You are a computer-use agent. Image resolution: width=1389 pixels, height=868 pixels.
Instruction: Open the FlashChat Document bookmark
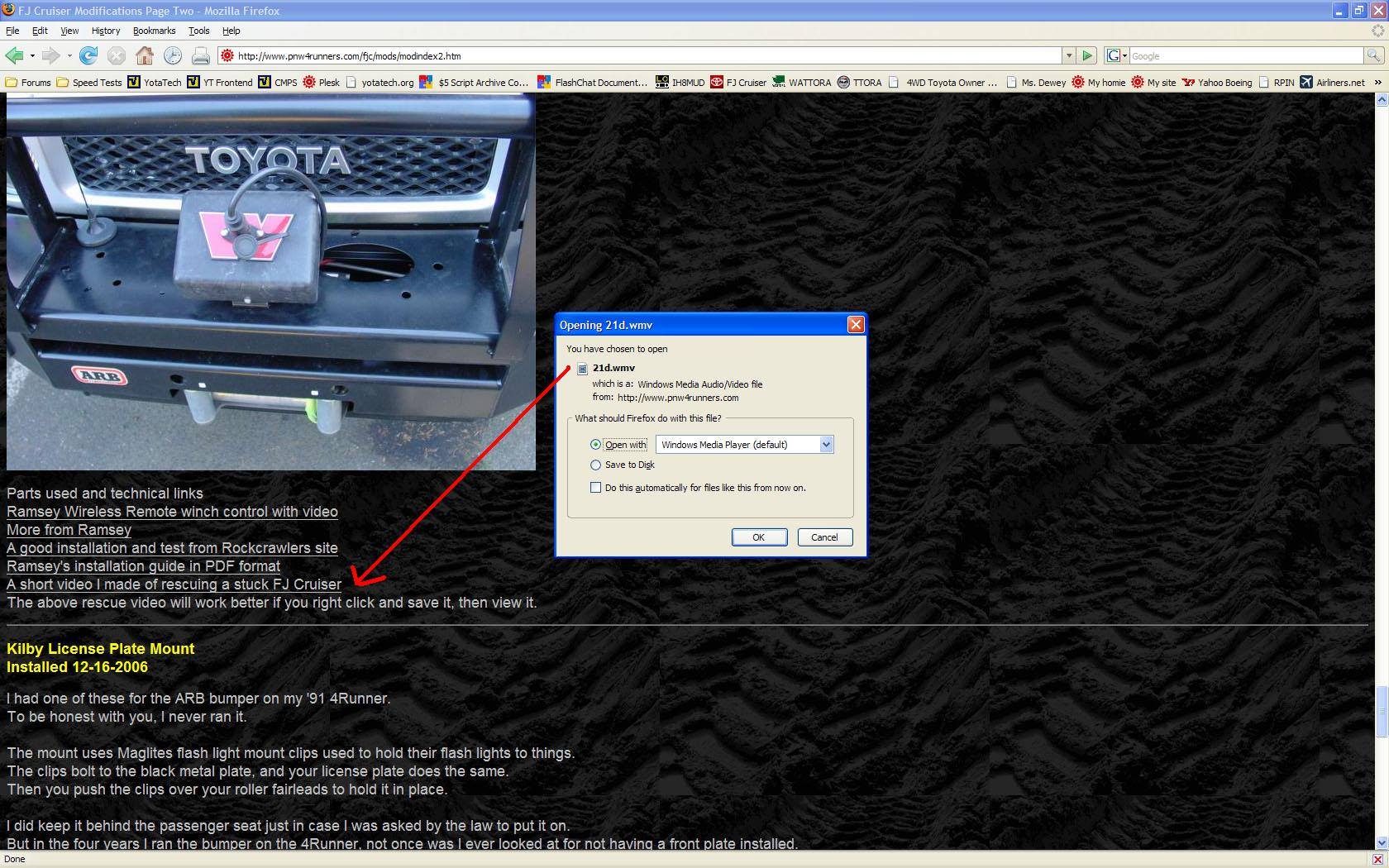point(593,82)
